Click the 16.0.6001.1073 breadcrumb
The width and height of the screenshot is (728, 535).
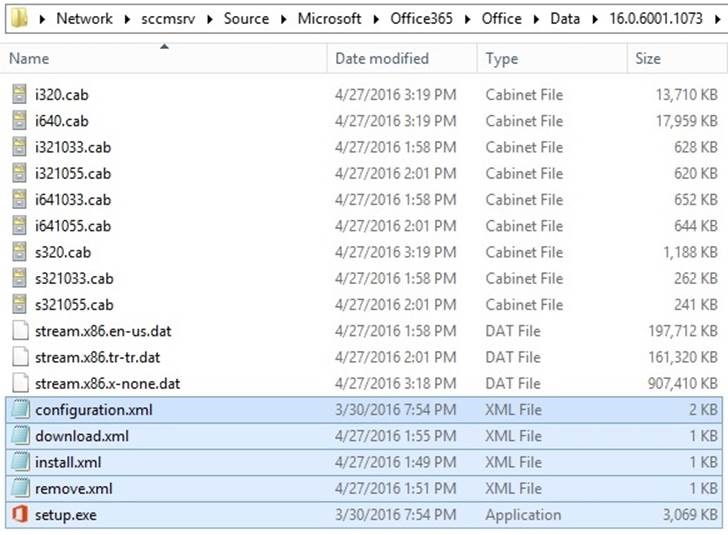tap(656, 19)
